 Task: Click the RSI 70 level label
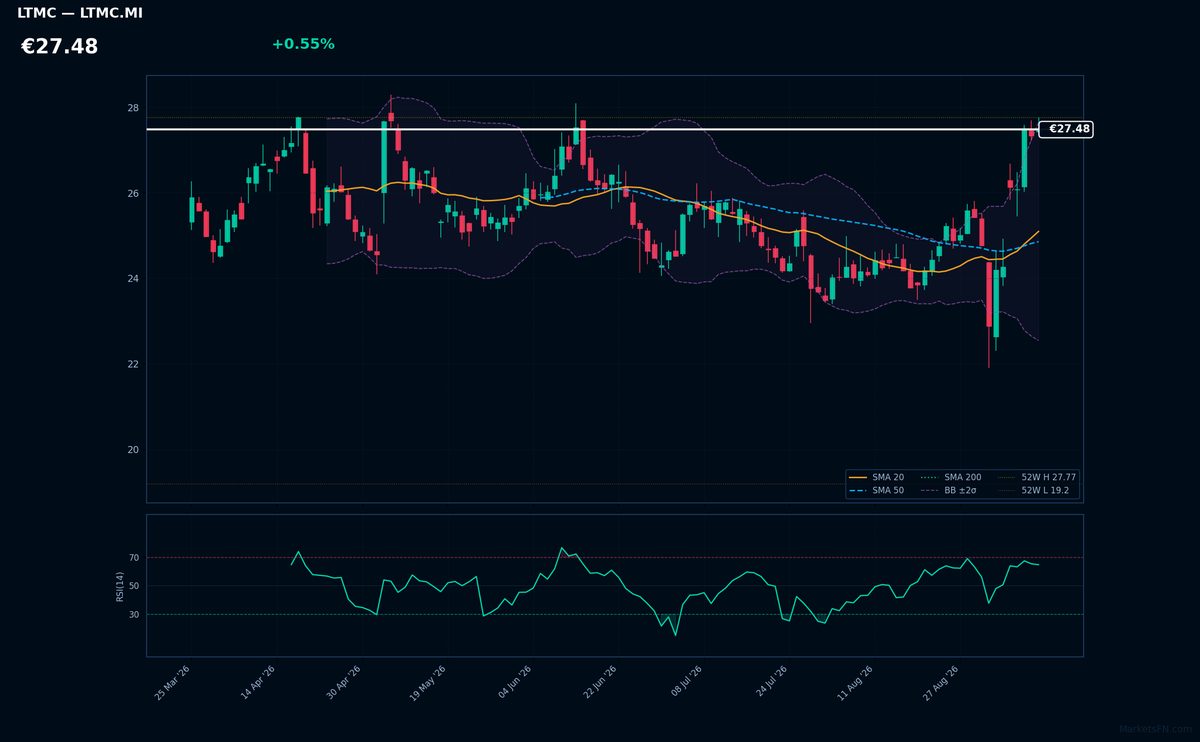tap(134, 557)
